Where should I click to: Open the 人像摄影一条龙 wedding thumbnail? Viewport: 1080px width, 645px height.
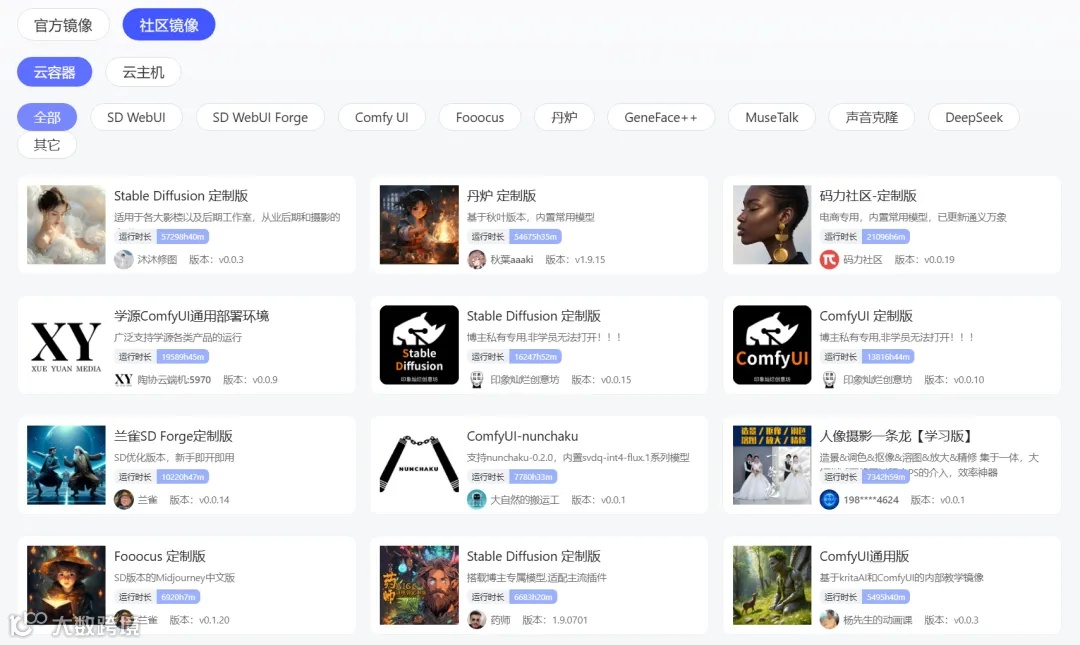pos(772,465)
